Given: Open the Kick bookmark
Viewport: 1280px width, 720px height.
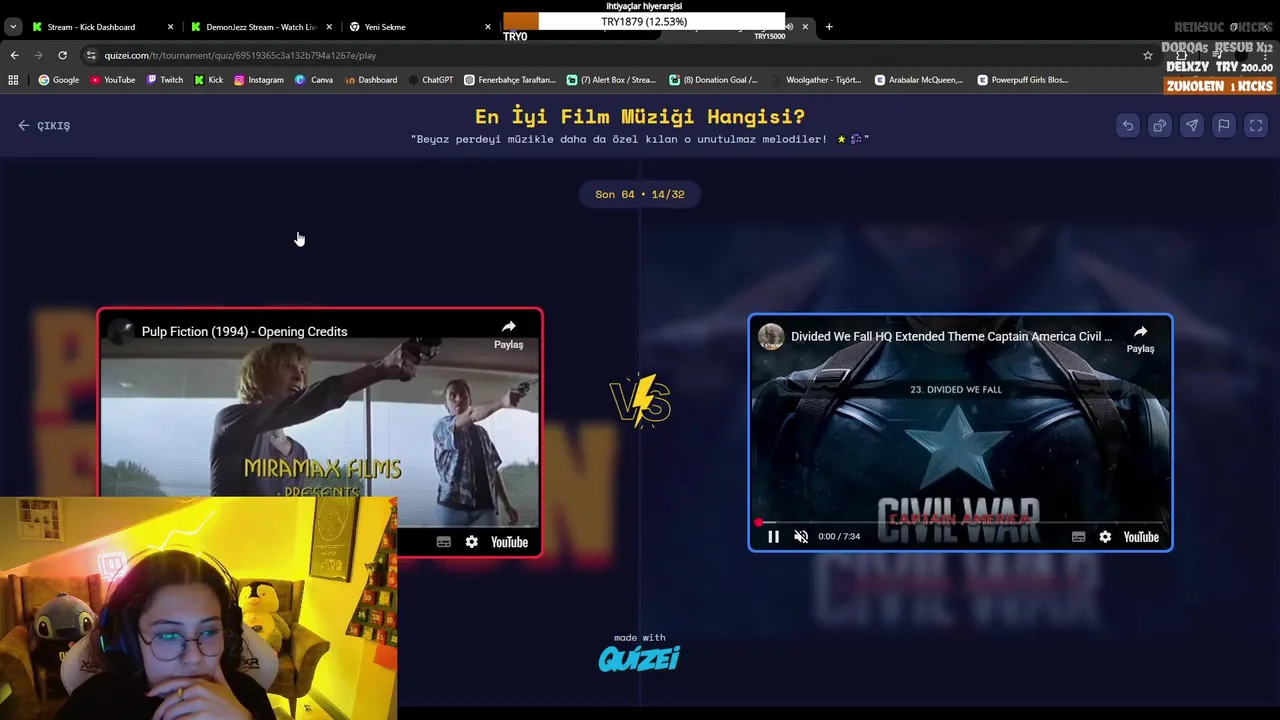Looking at the screenshot, I should 209,80.
